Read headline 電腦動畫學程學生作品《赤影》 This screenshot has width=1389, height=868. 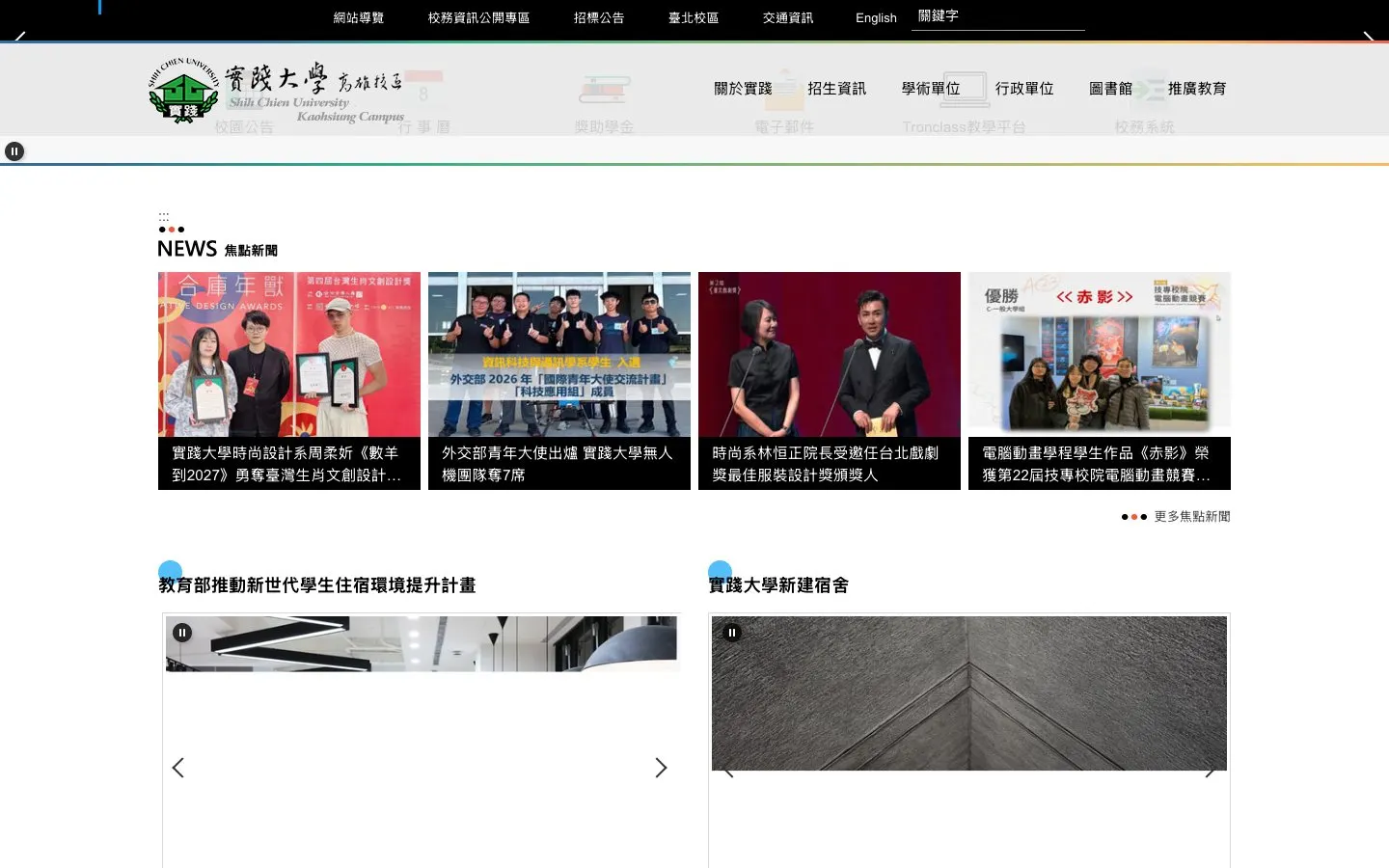coord(1100,464)
